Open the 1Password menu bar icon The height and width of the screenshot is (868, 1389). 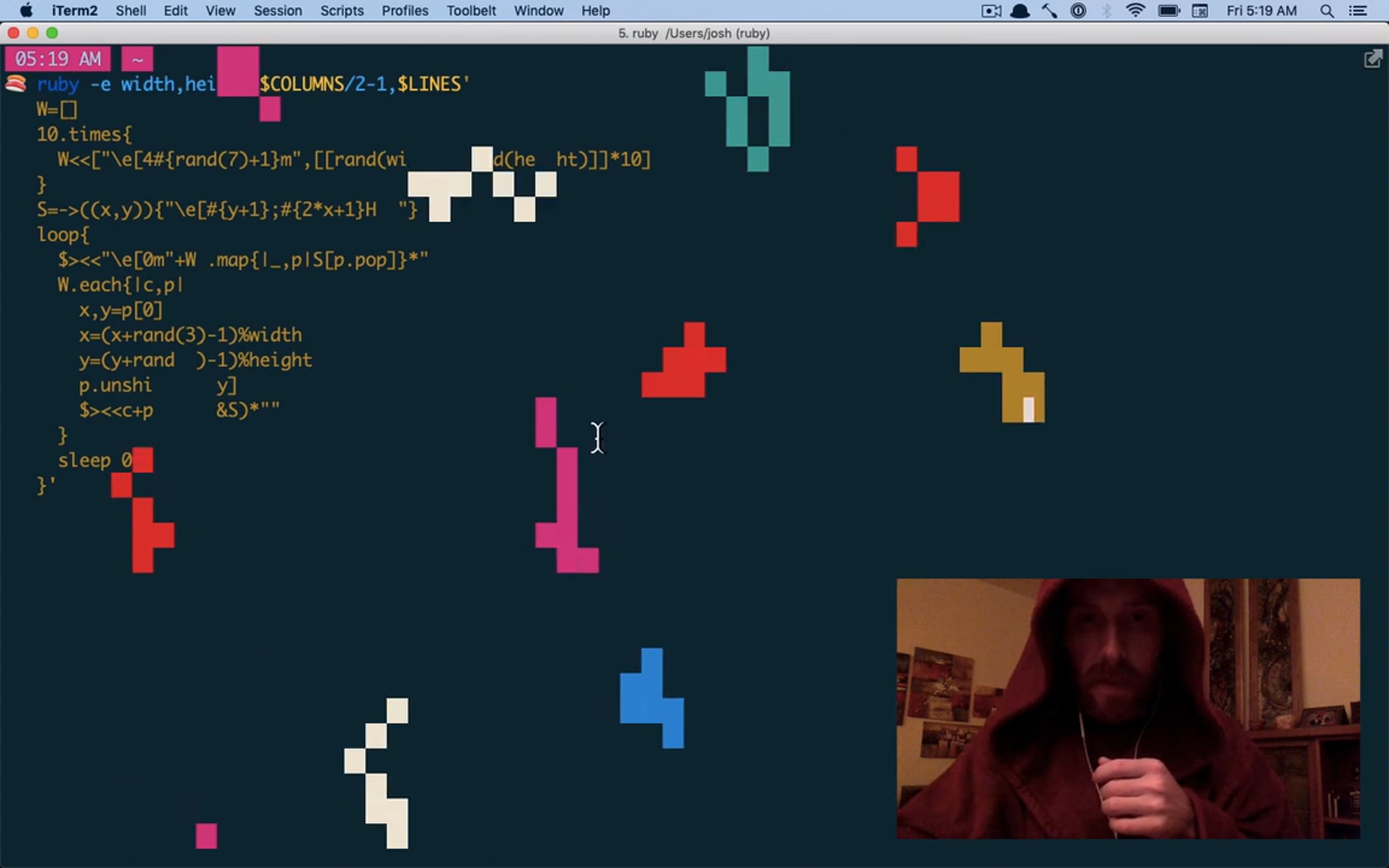click(1078, 11)
